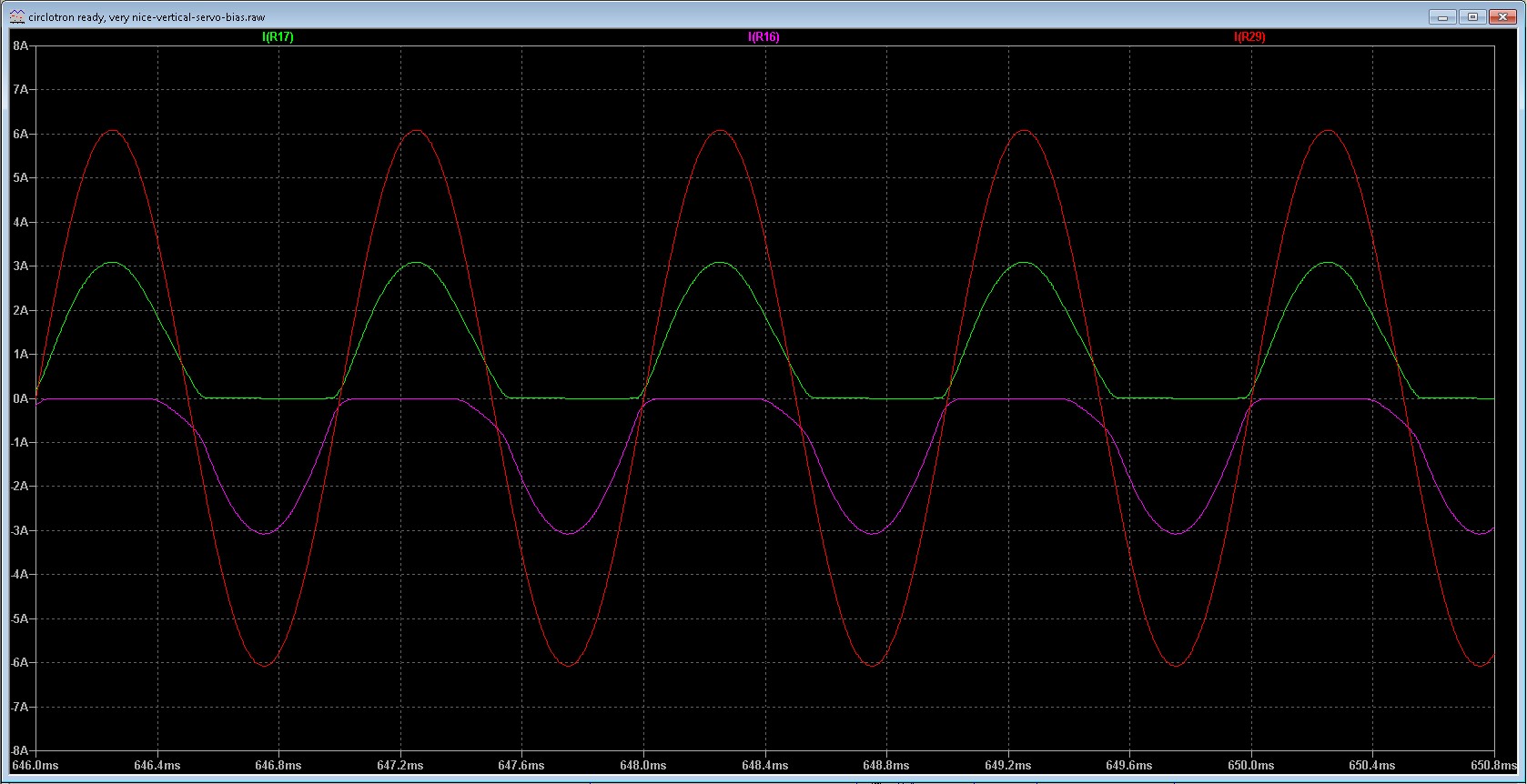Click the 3A vertical axis label

click(x=21, y=266)
